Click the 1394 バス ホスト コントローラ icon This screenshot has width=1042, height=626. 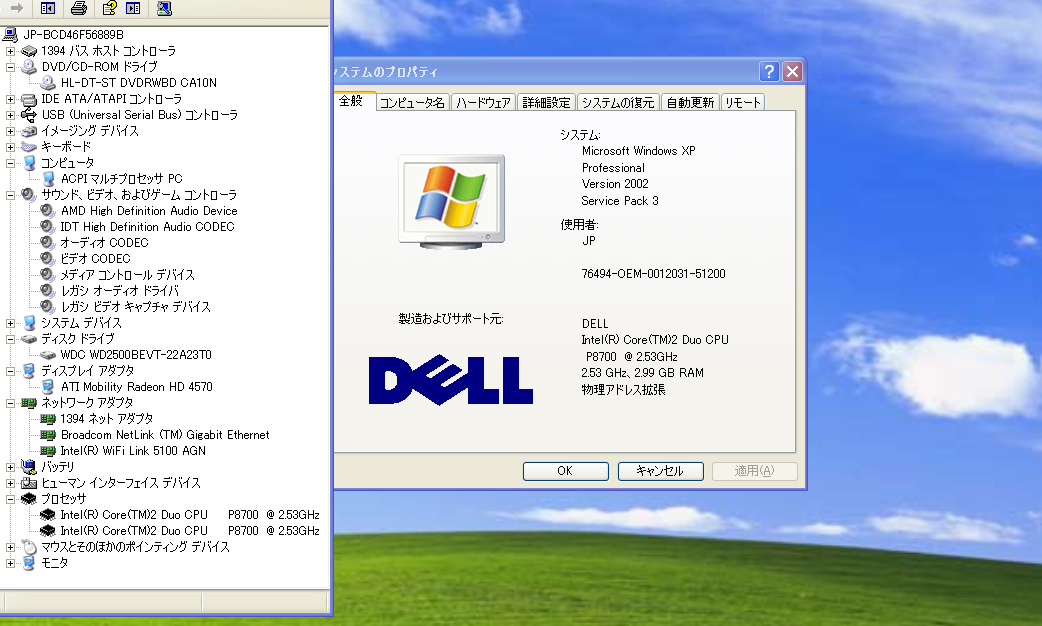point(29,51)
